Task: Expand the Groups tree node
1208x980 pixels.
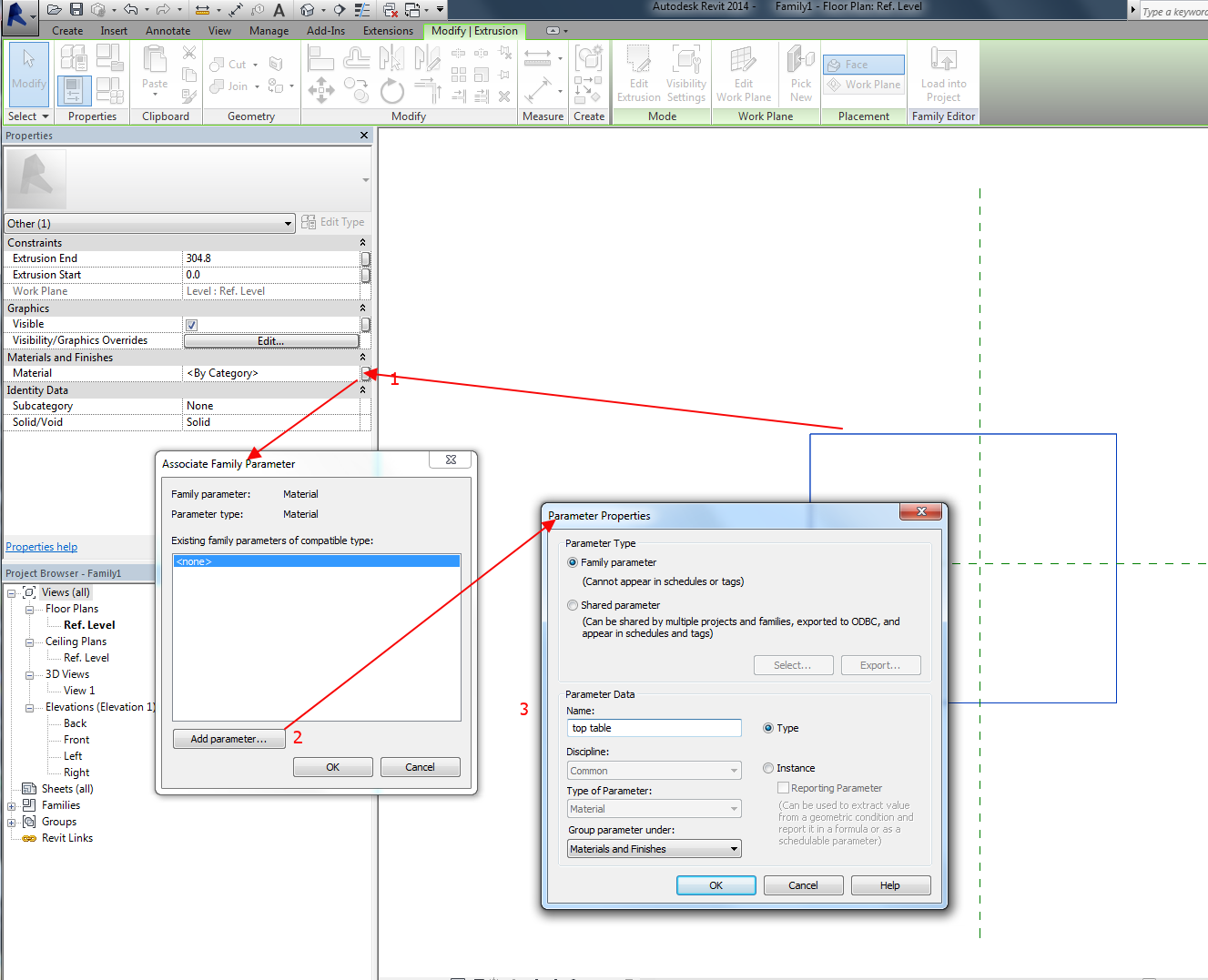Action: pyautogui.click(x=12, y=823)
